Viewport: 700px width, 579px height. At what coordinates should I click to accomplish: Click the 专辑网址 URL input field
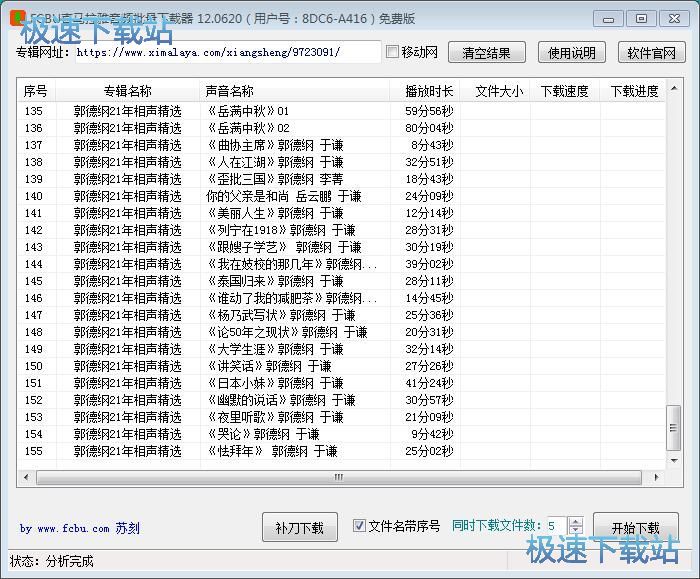228,52
